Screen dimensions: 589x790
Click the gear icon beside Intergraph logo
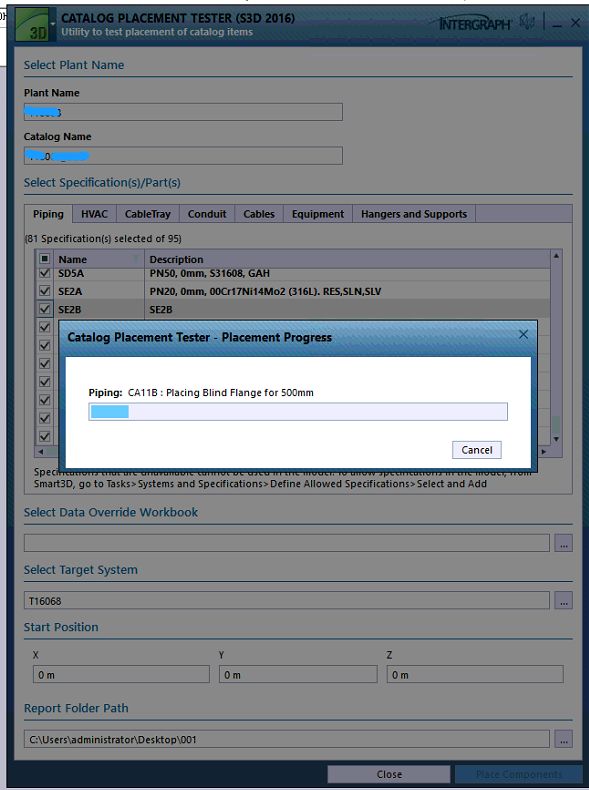coord(527,22)
